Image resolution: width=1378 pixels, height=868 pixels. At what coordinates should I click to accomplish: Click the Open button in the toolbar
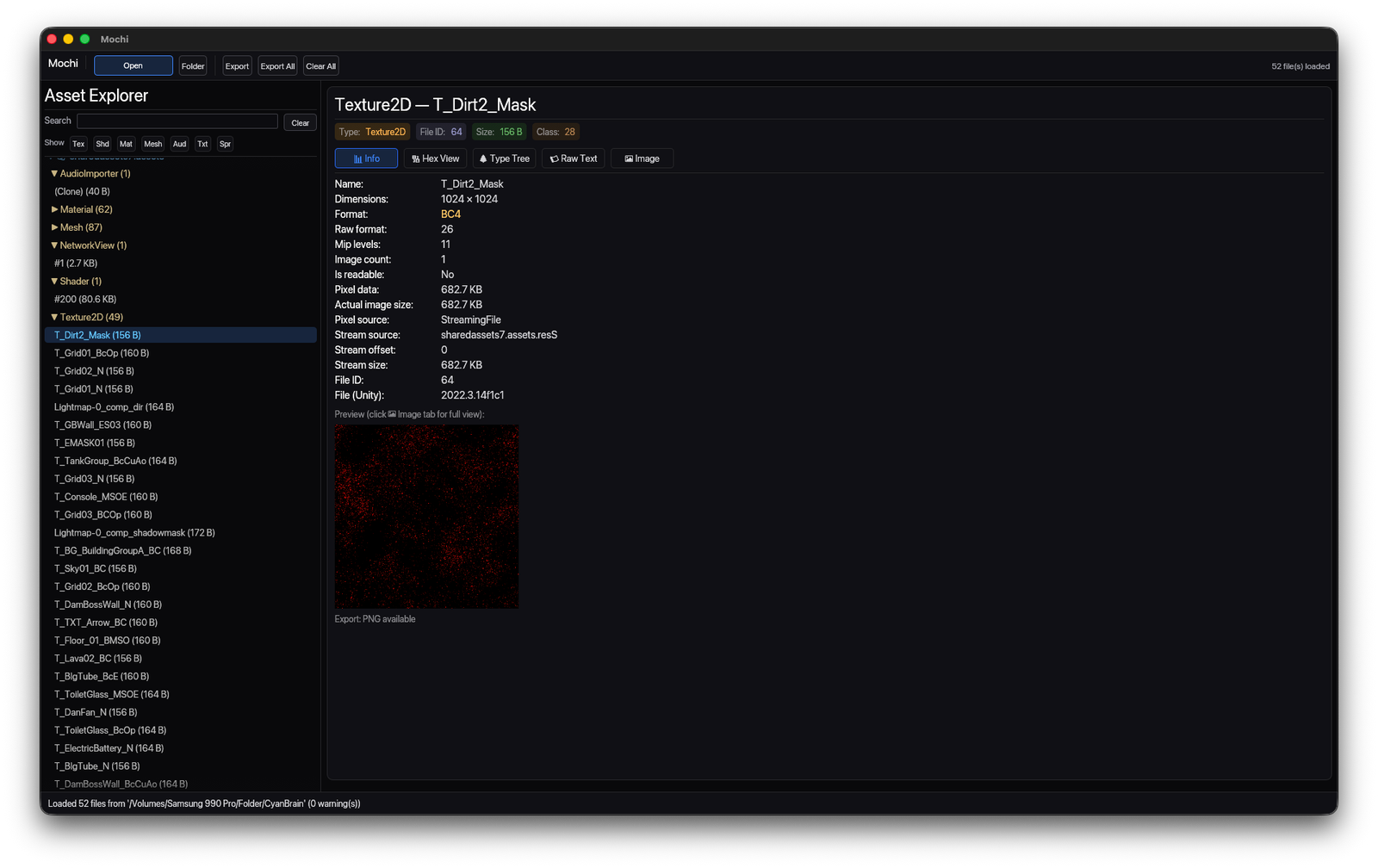[133, 65]
